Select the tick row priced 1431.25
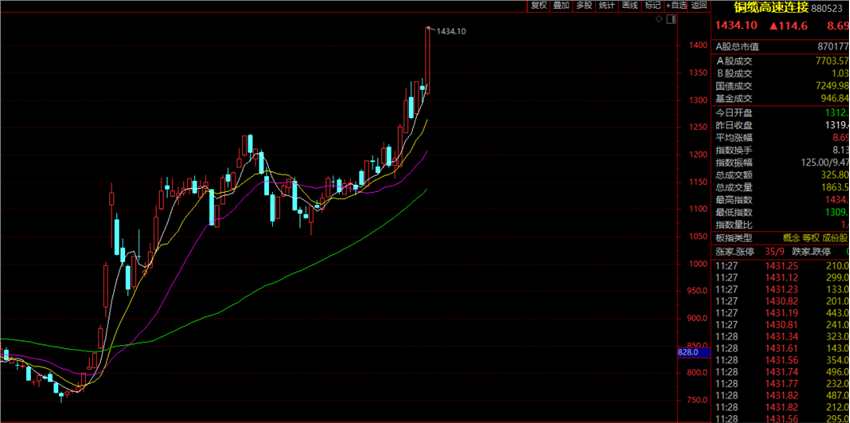This screenshot has width=850, height=423. pos(781,266)
